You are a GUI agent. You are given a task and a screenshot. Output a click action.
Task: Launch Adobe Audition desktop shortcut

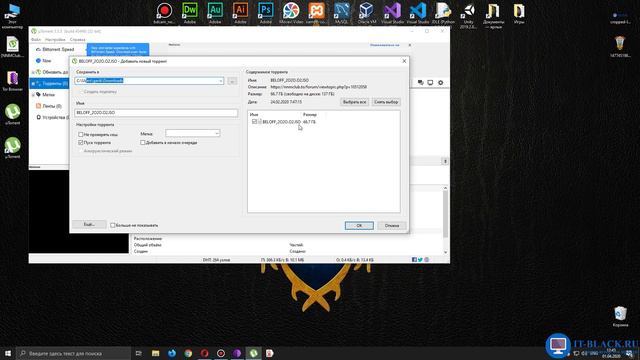pyautogui.click(x=215, y=12)
